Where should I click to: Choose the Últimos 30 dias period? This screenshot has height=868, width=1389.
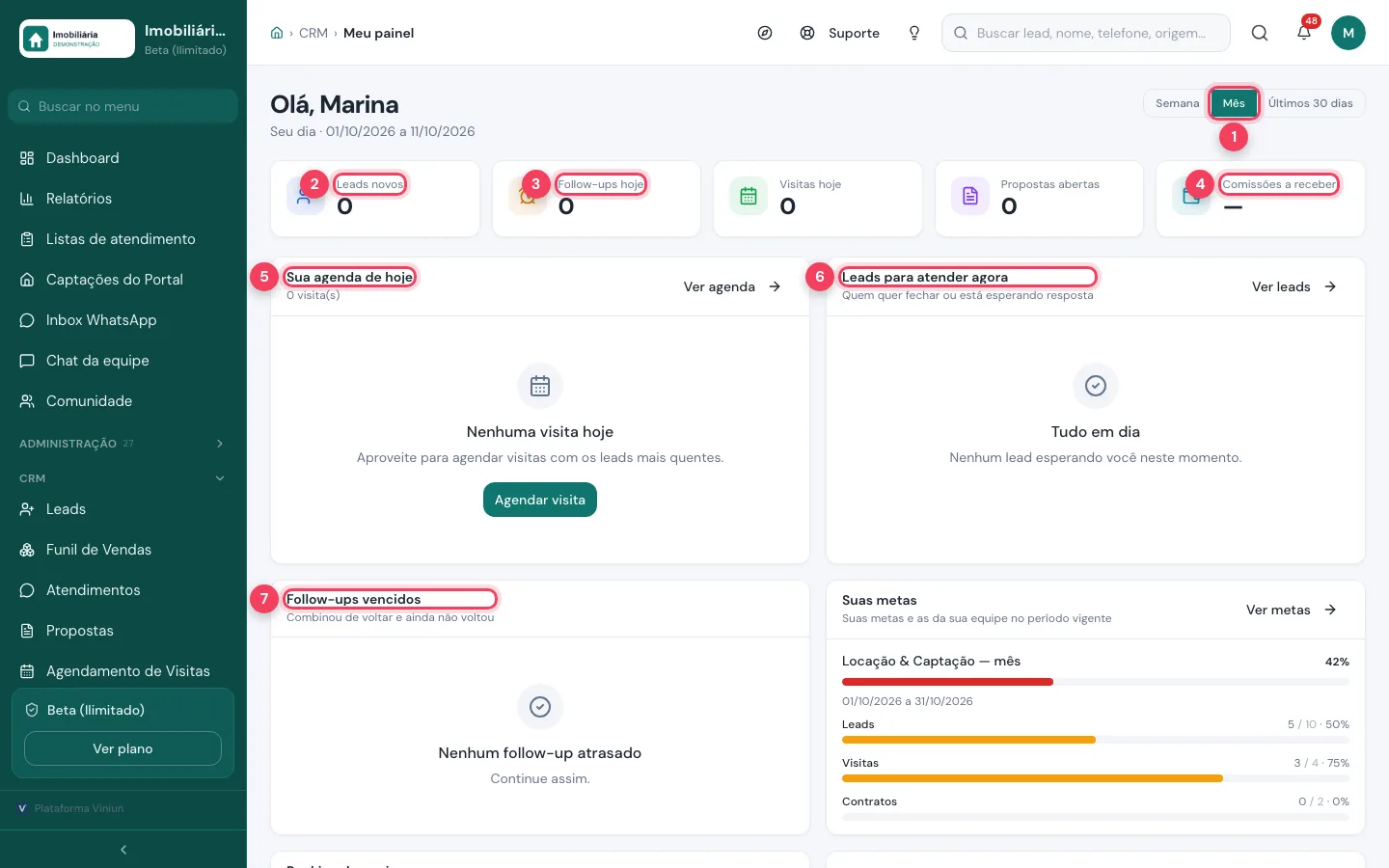tap(1311, 103)
